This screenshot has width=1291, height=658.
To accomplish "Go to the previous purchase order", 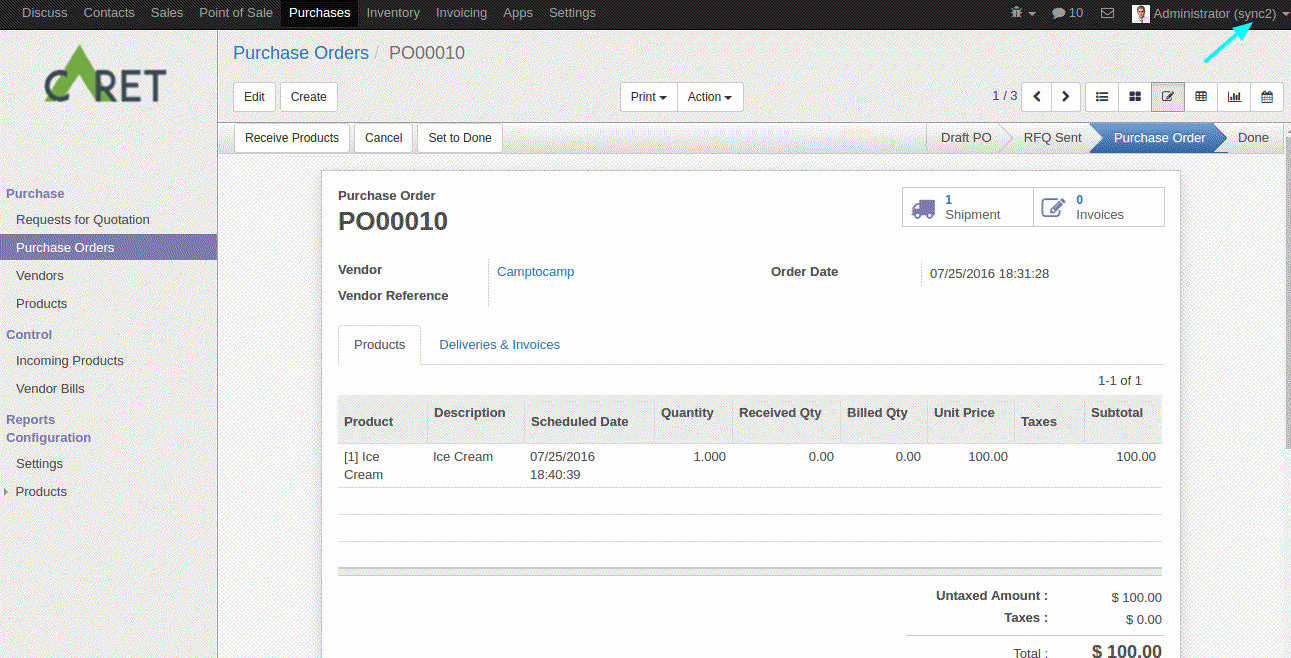I will point(1037,97).
